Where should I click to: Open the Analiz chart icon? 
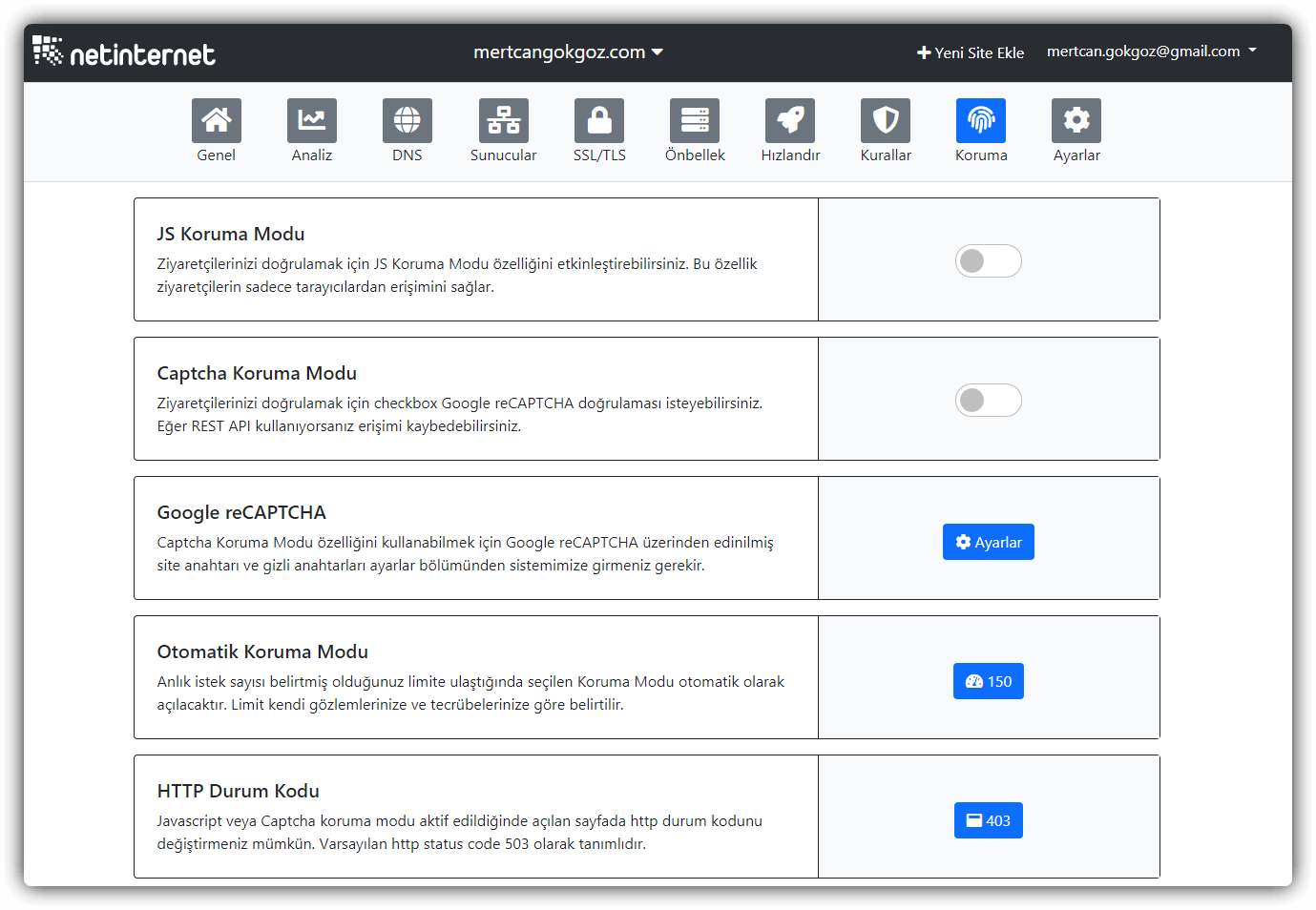[312, 120]
